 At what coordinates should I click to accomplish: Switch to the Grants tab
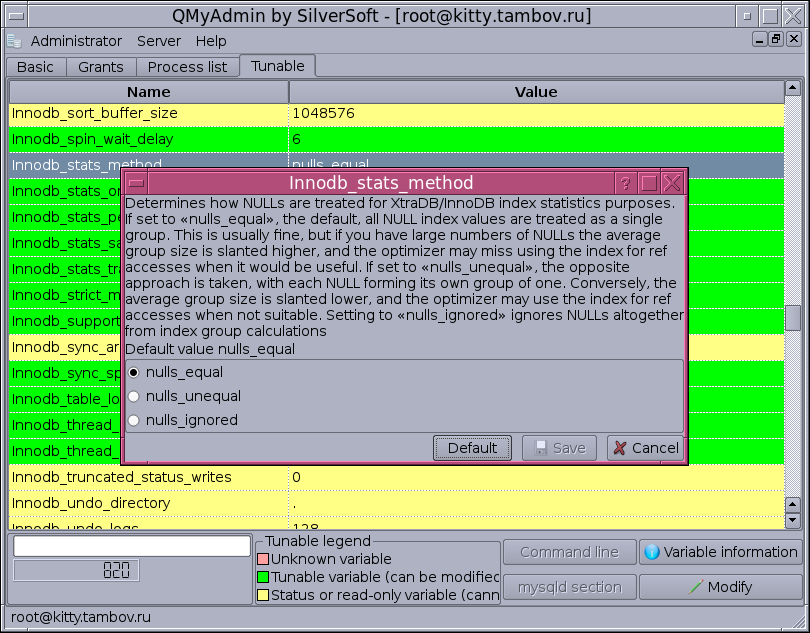point(101,67)
